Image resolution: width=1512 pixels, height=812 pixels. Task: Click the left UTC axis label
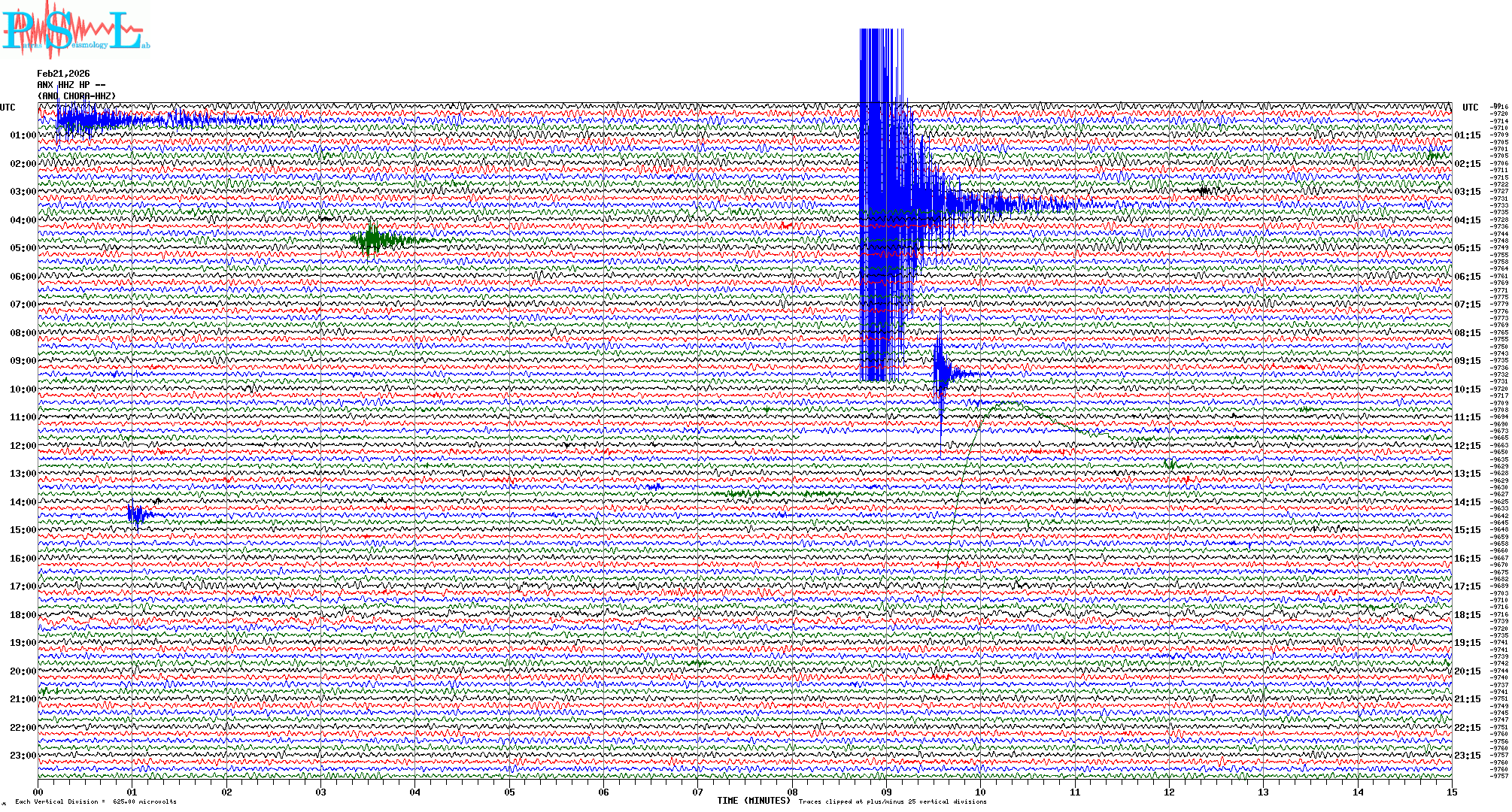click(x=8, y=108)
